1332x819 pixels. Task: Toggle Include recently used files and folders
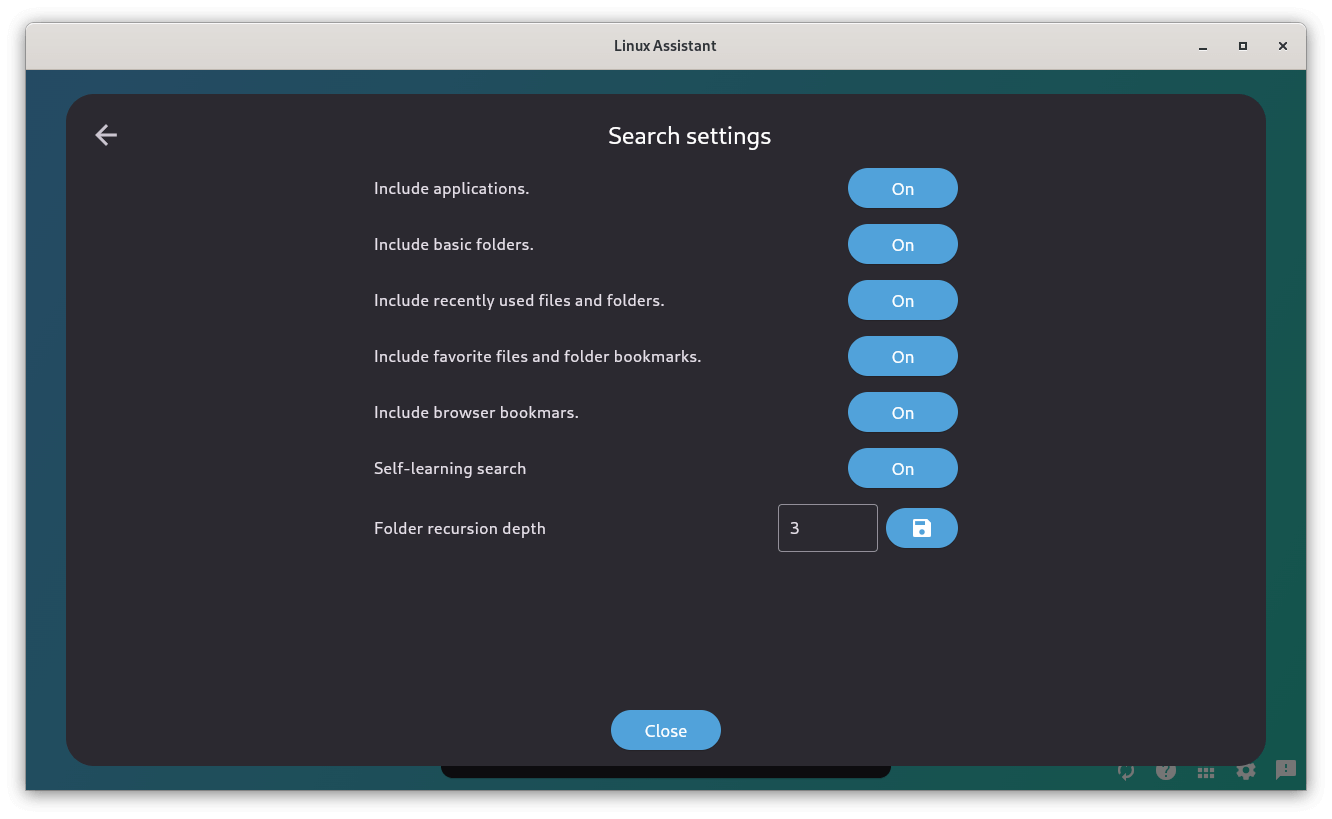902,301
